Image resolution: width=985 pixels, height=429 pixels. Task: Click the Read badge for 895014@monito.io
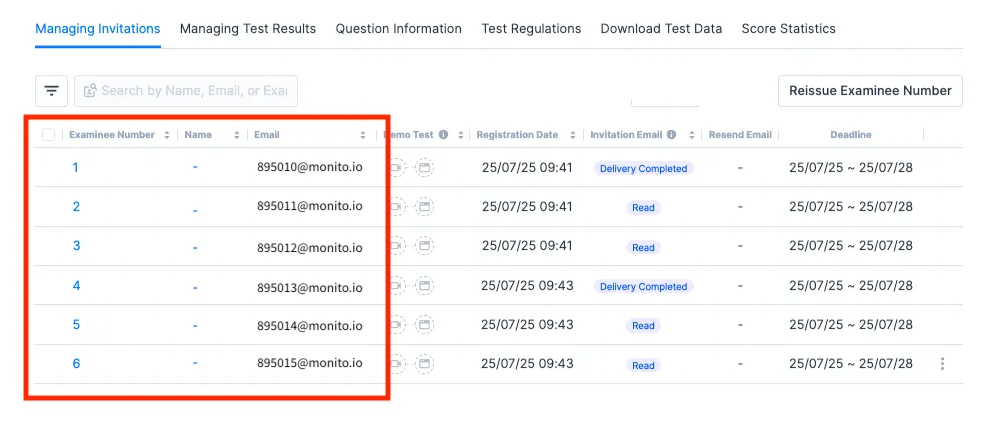pyautogui.click(x=643, y=325)
